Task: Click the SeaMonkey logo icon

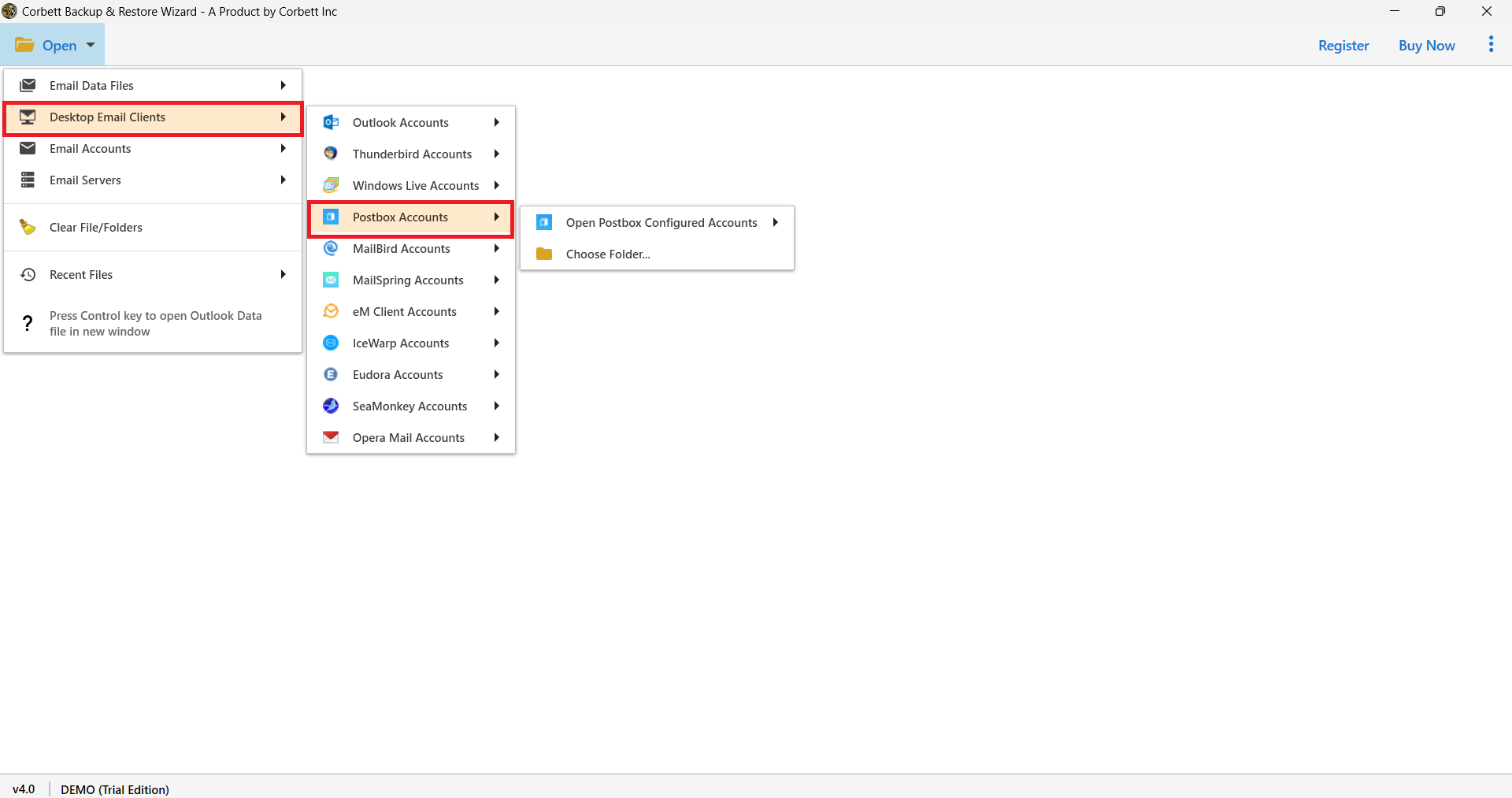Action: (331, 406)
